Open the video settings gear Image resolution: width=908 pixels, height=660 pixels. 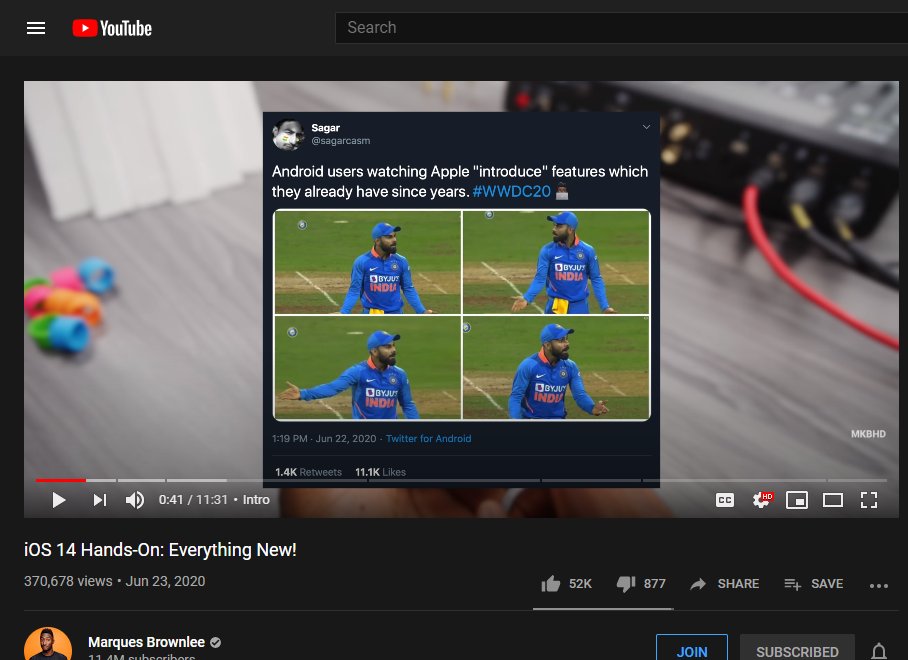point(762,500)
